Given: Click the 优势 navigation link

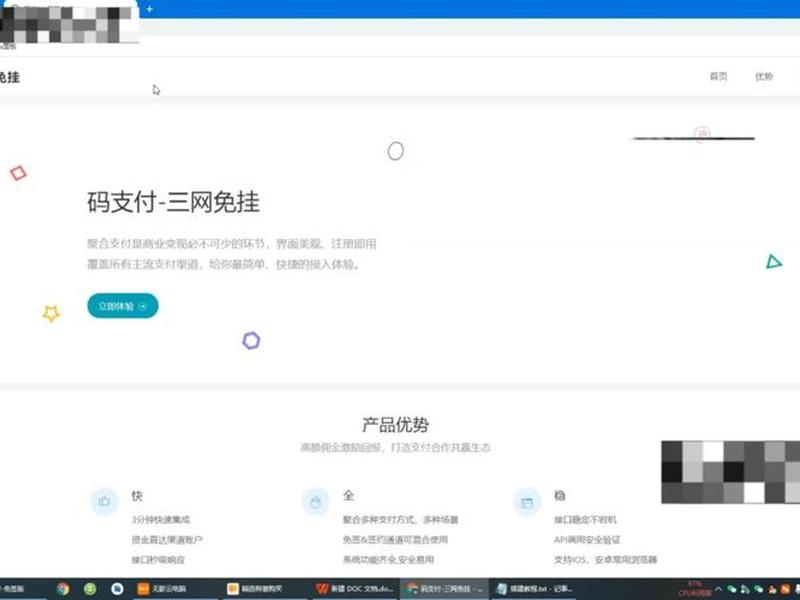Looking at the screenshot, I should tap(764, 76).
